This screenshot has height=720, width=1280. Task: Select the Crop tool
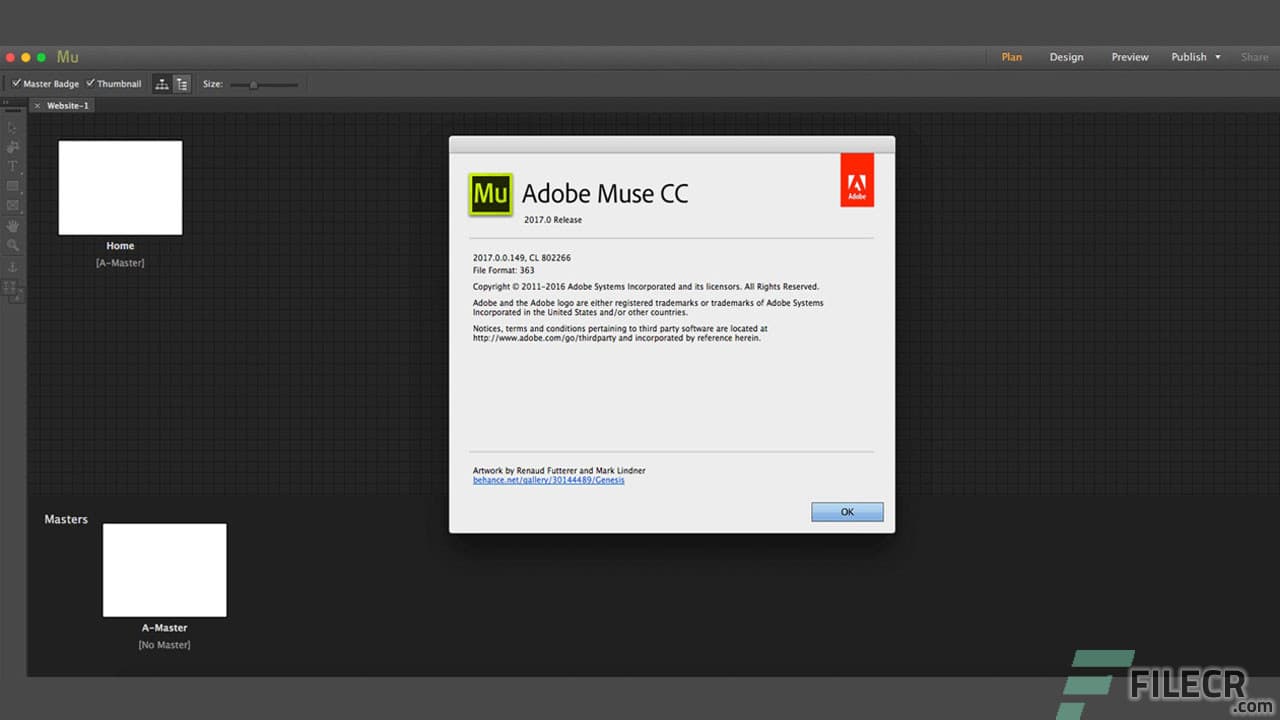pos(13,146)
